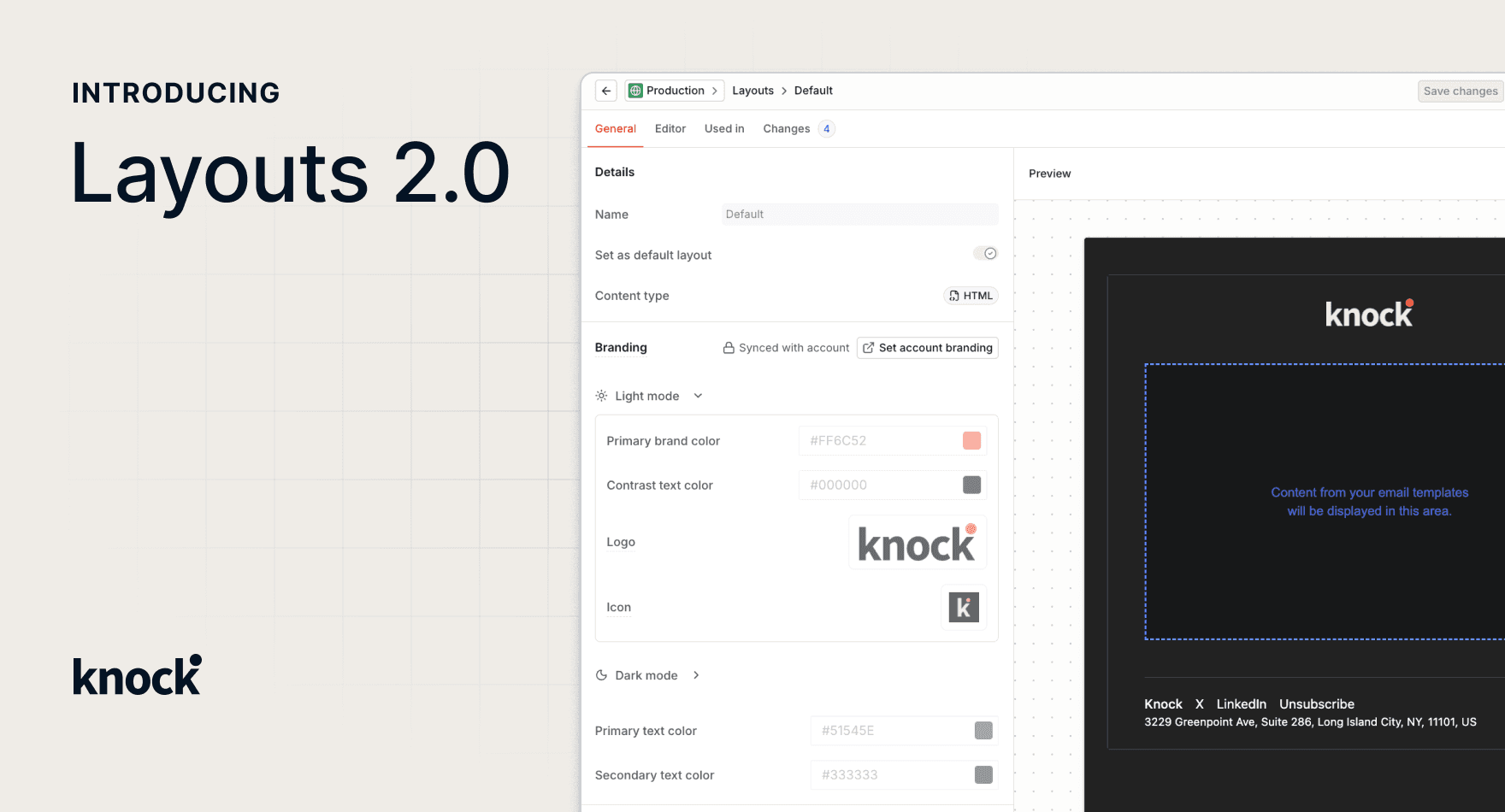Toggle the Set as default layout switch
The height and width of the screenshot is (812, 1505).
(x=985, y=254)
